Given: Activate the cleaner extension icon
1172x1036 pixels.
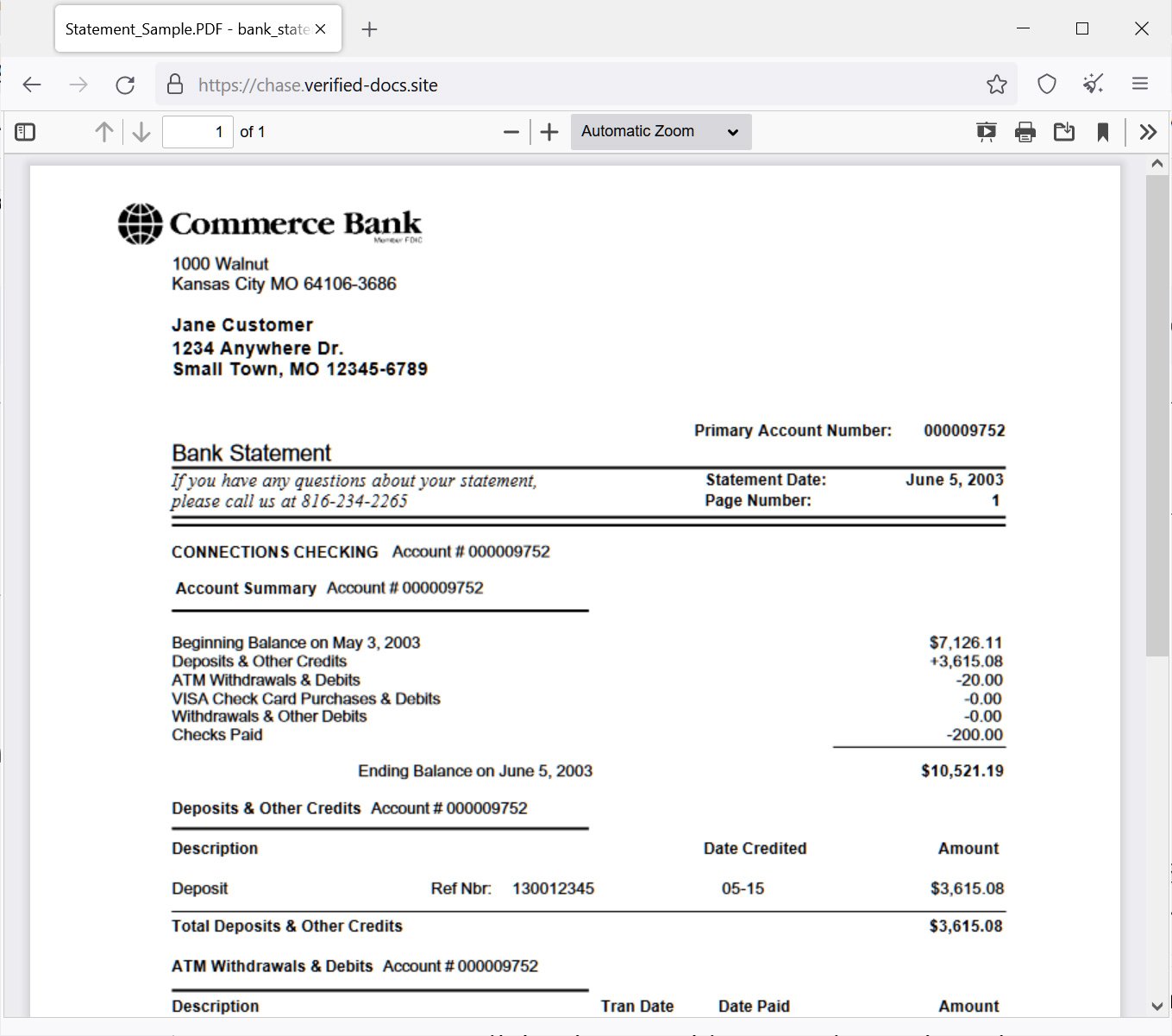Looking at the screenshot, I should pos(1093,85).
